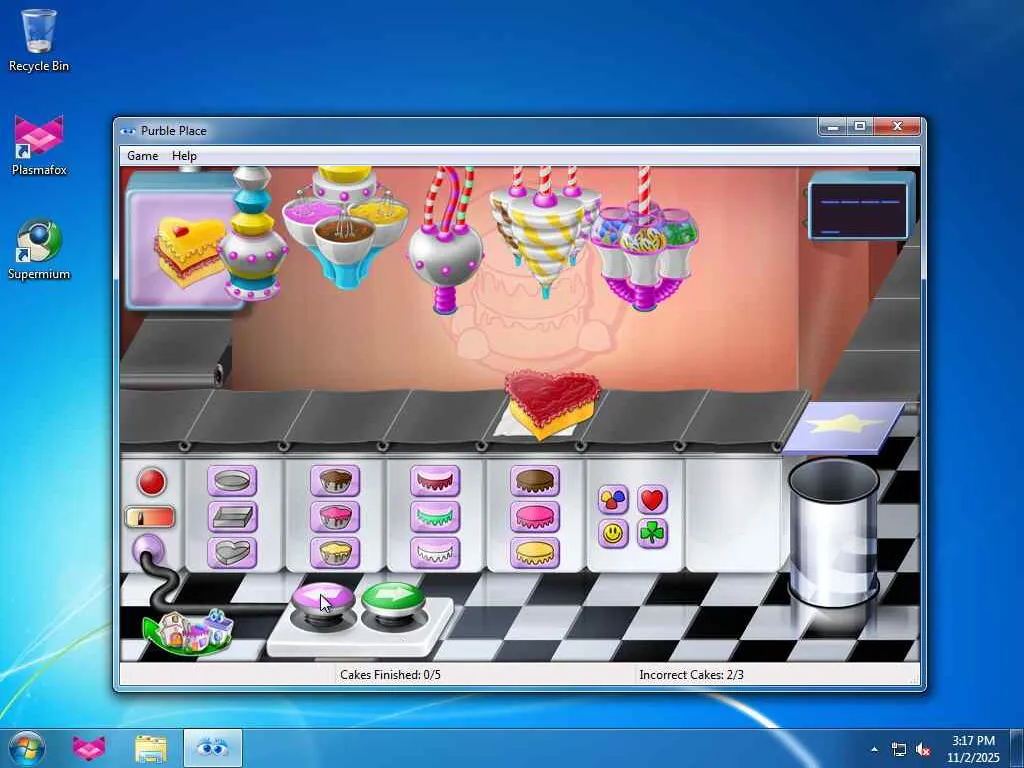Screen dimensions: 1024x768
Task: Select the round cake pan button
Action: tap(232, 481)
